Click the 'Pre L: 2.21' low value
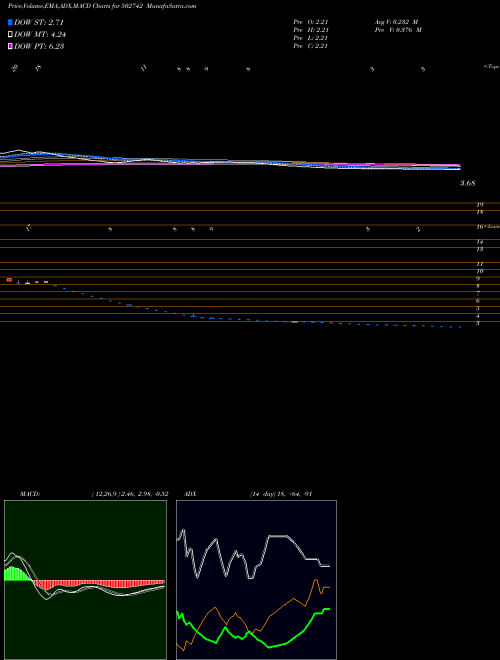500x660 pixels. pyautogui.click(x=311, y=38)
